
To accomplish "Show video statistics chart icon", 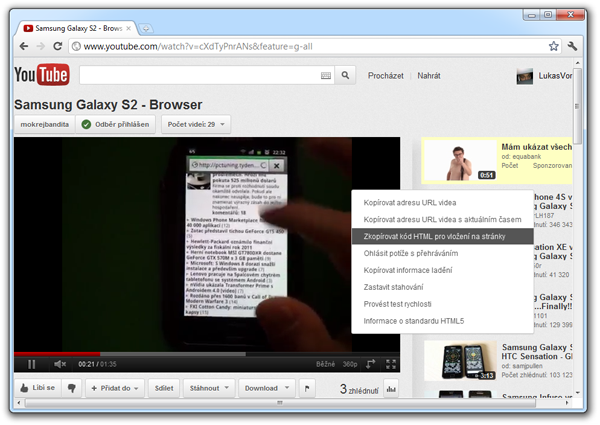I will 391,389.
